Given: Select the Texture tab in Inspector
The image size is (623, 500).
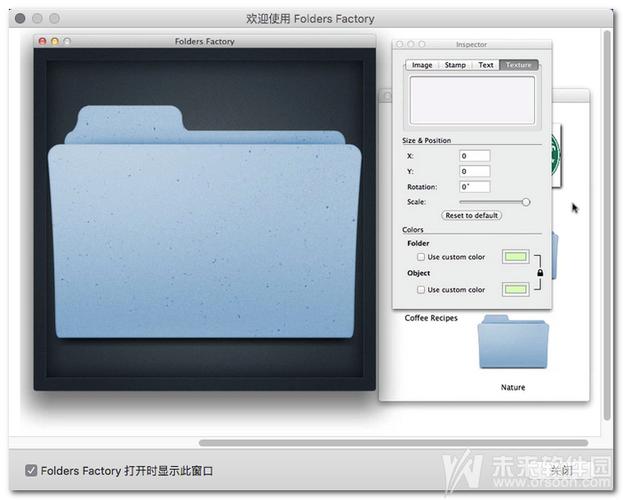Looking at the screenshot, I should tap(519, 65).
